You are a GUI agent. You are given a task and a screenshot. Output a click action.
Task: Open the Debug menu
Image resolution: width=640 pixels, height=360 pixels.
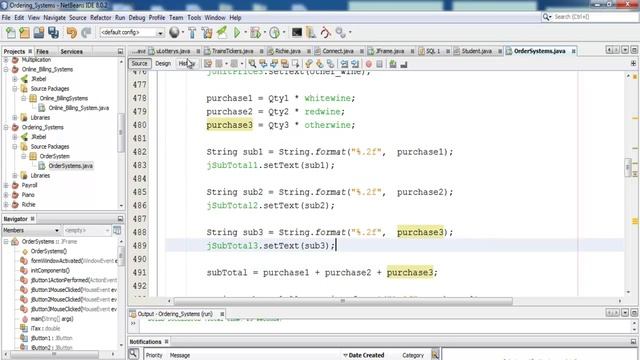[137, 18]
